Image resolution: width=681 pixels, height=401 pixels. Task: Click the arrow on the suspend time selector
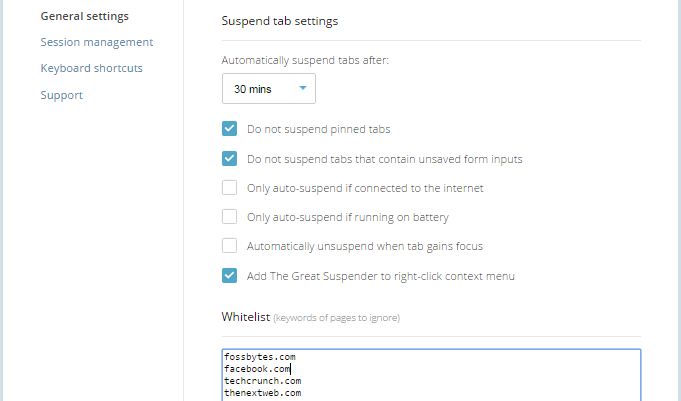coord(303,89)
